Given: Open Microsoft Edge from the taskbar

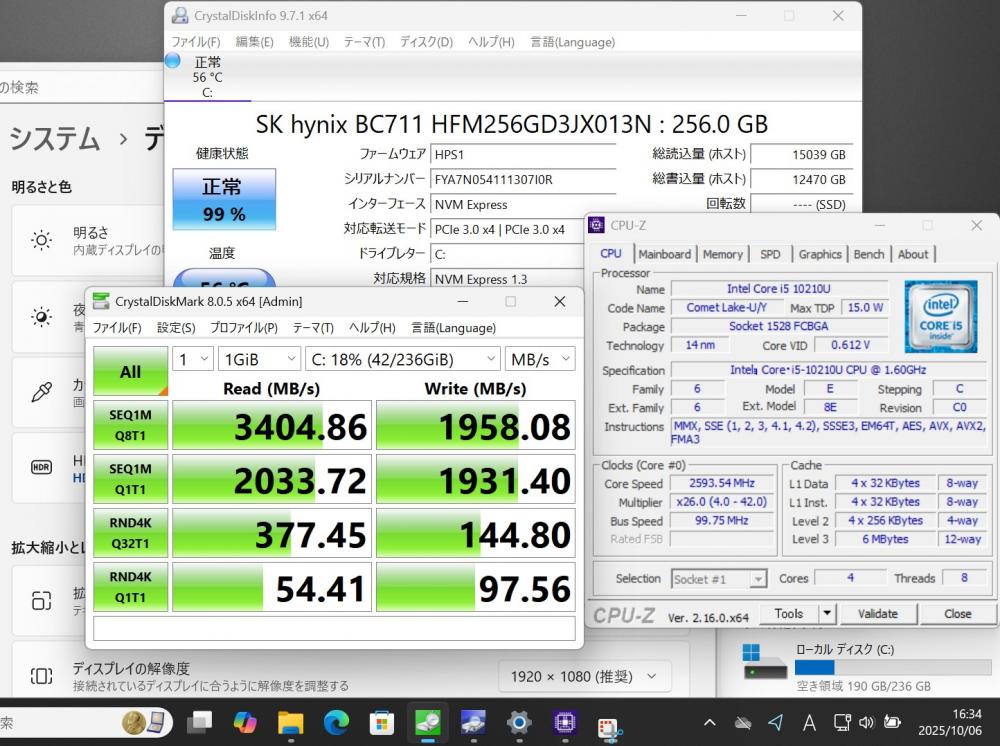Looking at the screenshot, I should 336,721.
